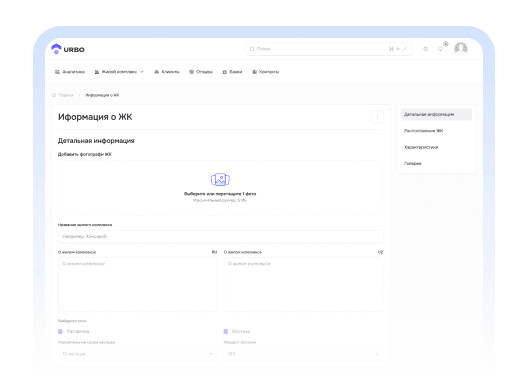Screen dimensions: 529x380
Task: Expand the Жилой комплекс dropdown chevron
Action: pos(142,72)
